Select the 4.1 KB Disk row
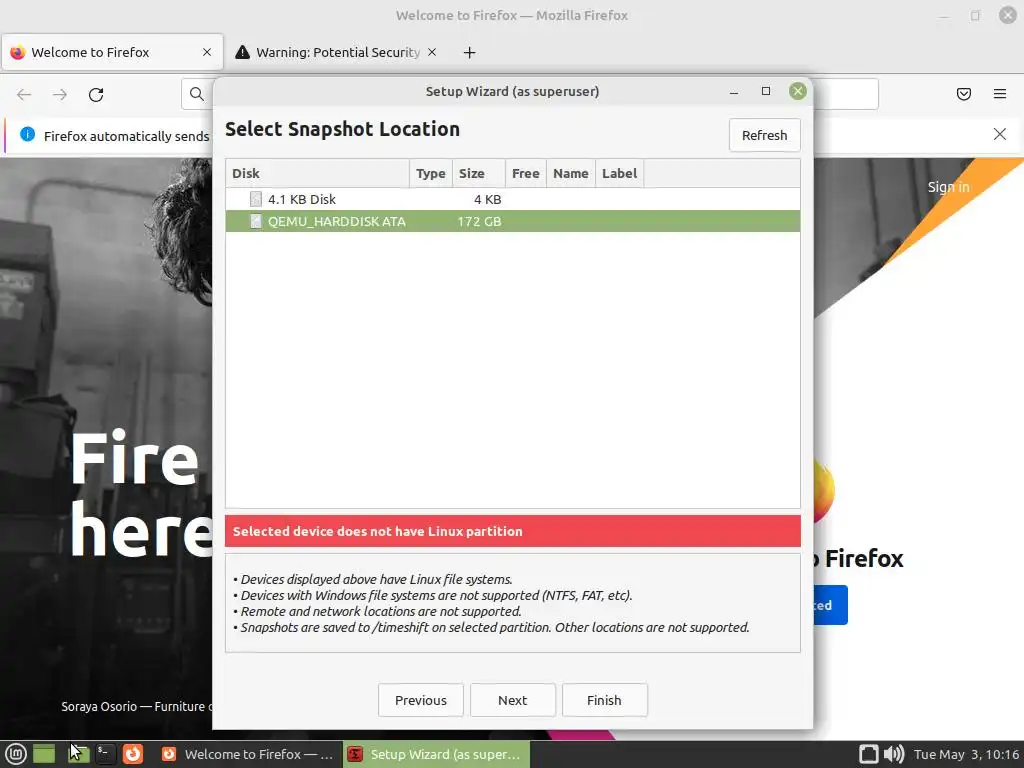The image size is (1024, 768). pos(513,199)
